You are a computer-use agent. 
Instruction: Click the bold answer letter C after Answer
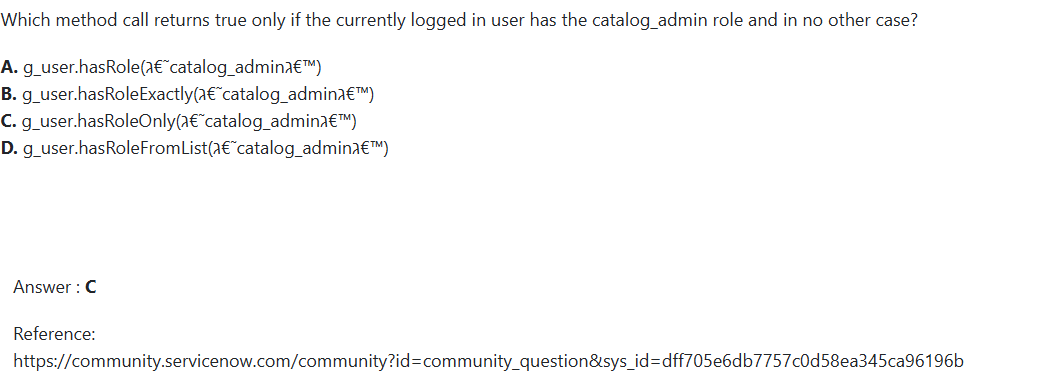click(91, 287)
